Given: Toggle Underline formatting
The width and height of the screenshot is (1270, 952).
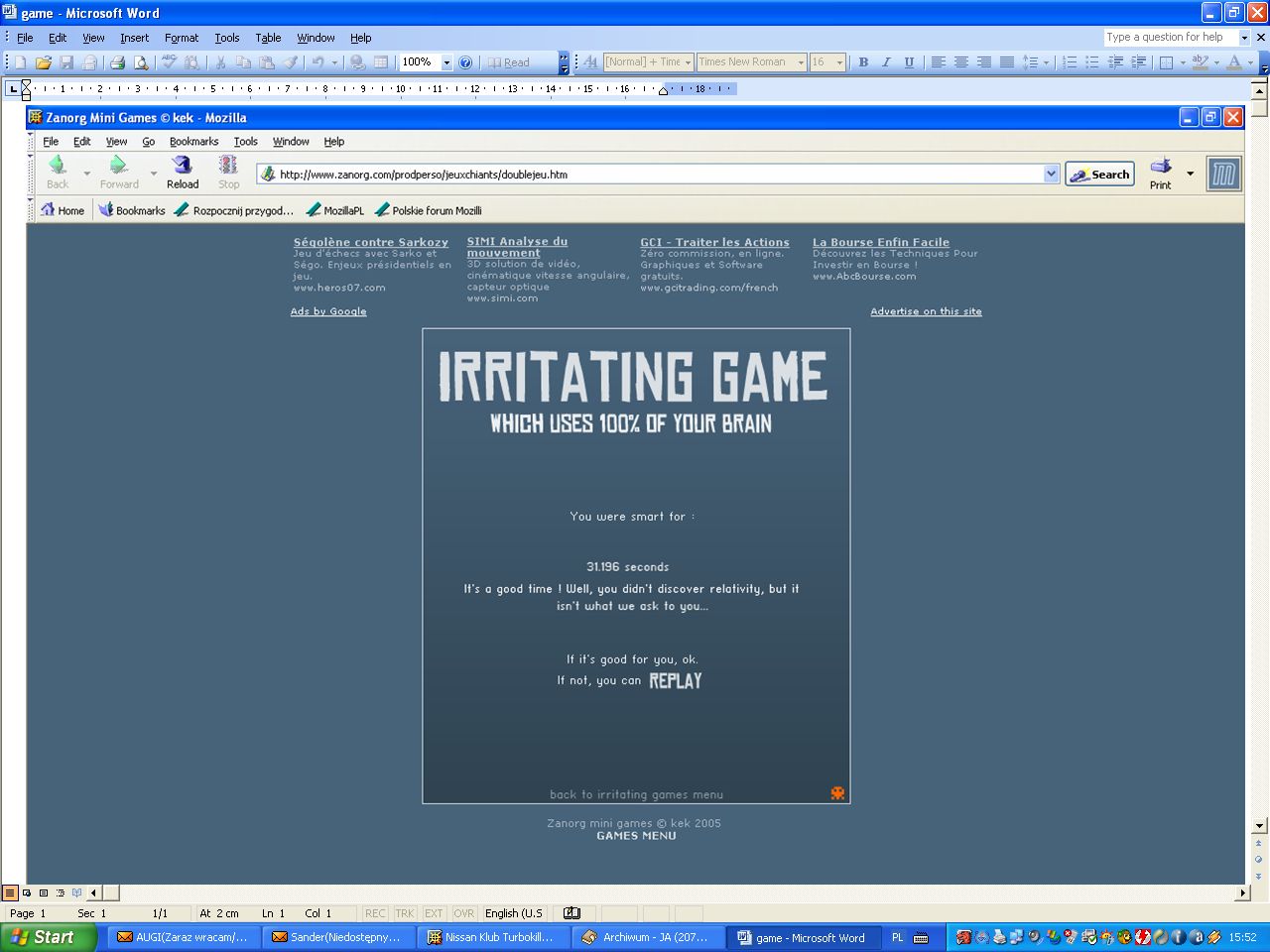Looking at the screenshot, I should click(909, 62).
